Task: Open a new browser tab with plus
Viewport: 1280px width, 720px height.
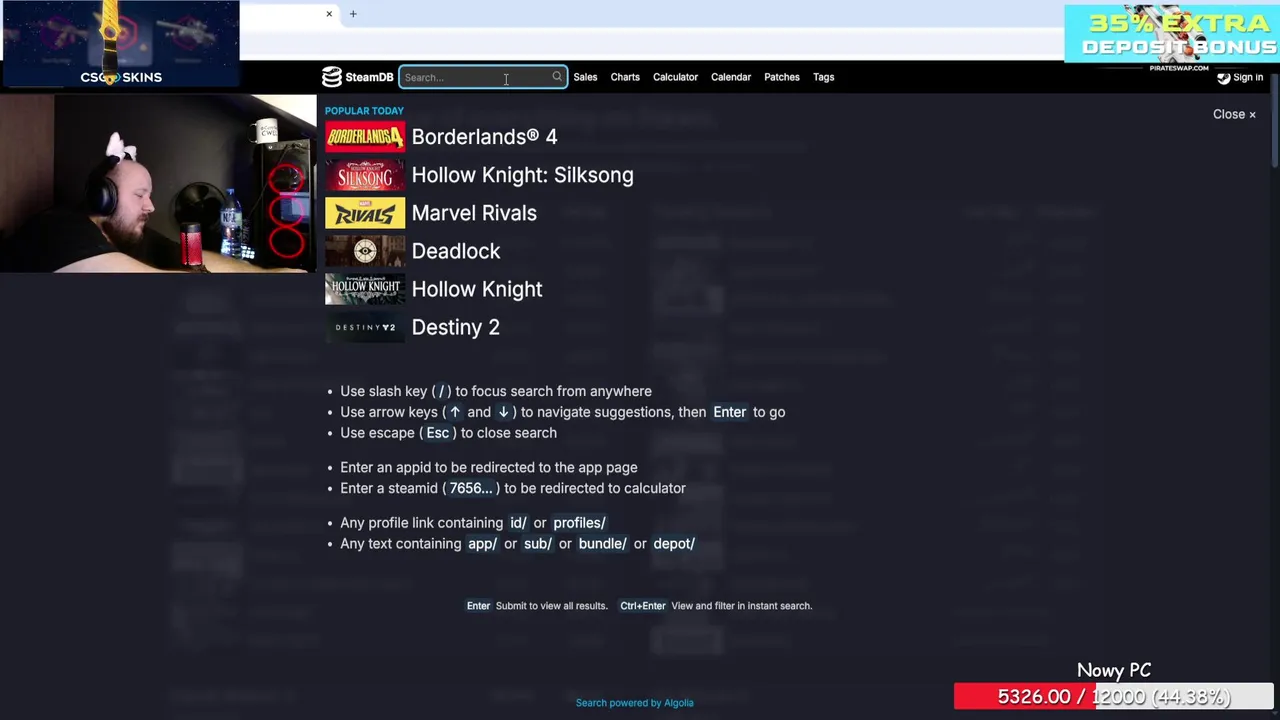Action: point(353,14)
